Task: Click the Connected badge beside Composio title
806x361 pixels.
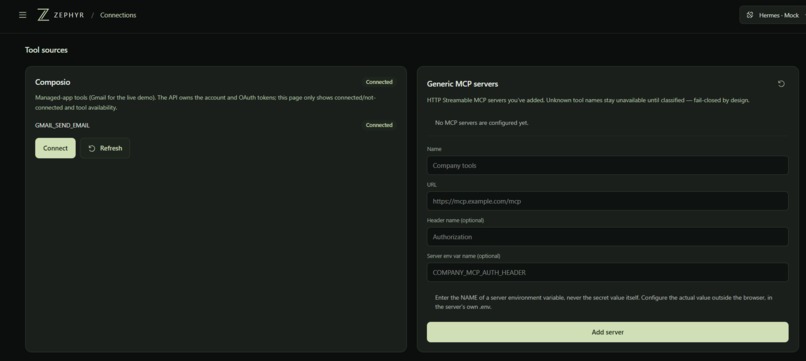Action: tap(379, 82)
